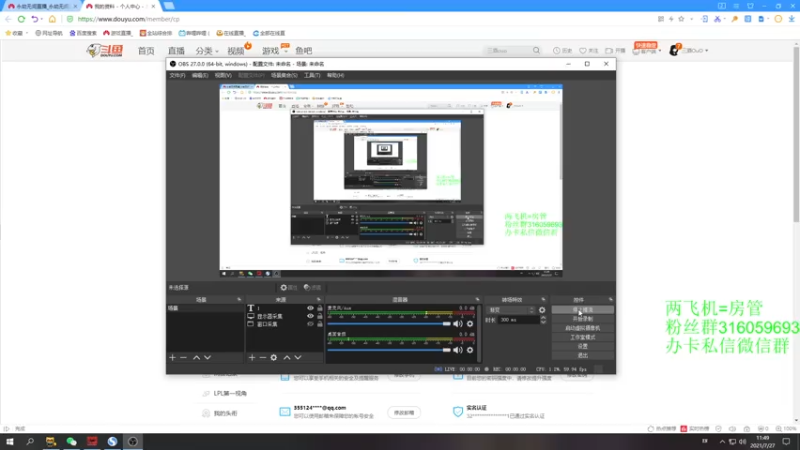The image size is (800, 450).
Task: Pop out the sources dock icon
Action: click(318, 299)
